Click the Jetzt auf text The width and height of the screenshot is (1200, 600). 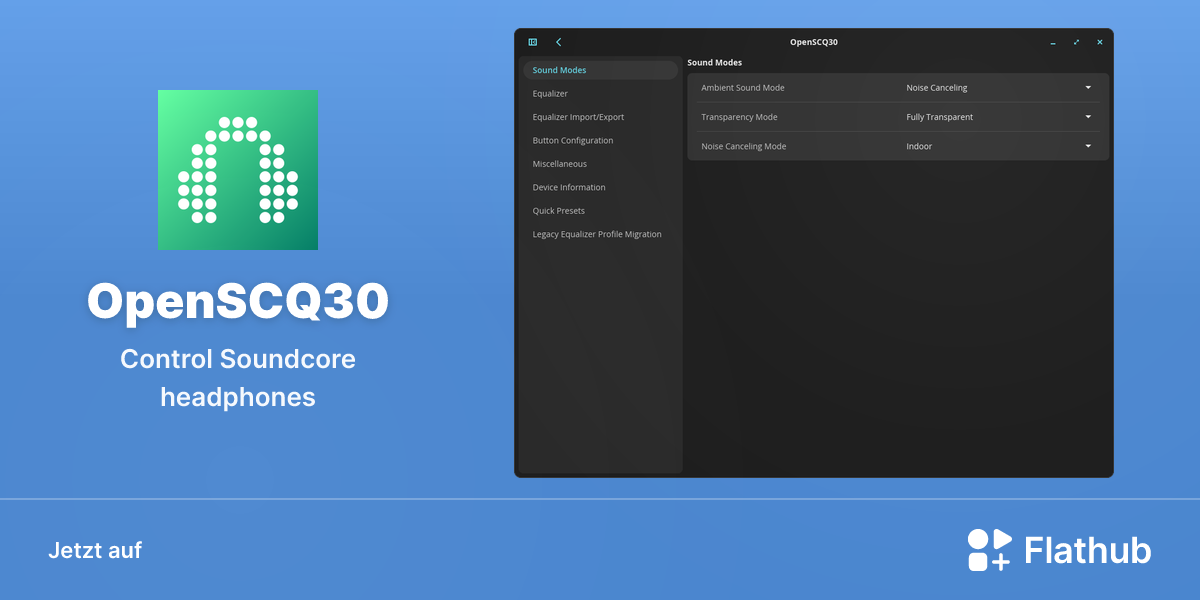tap(95, 550)
